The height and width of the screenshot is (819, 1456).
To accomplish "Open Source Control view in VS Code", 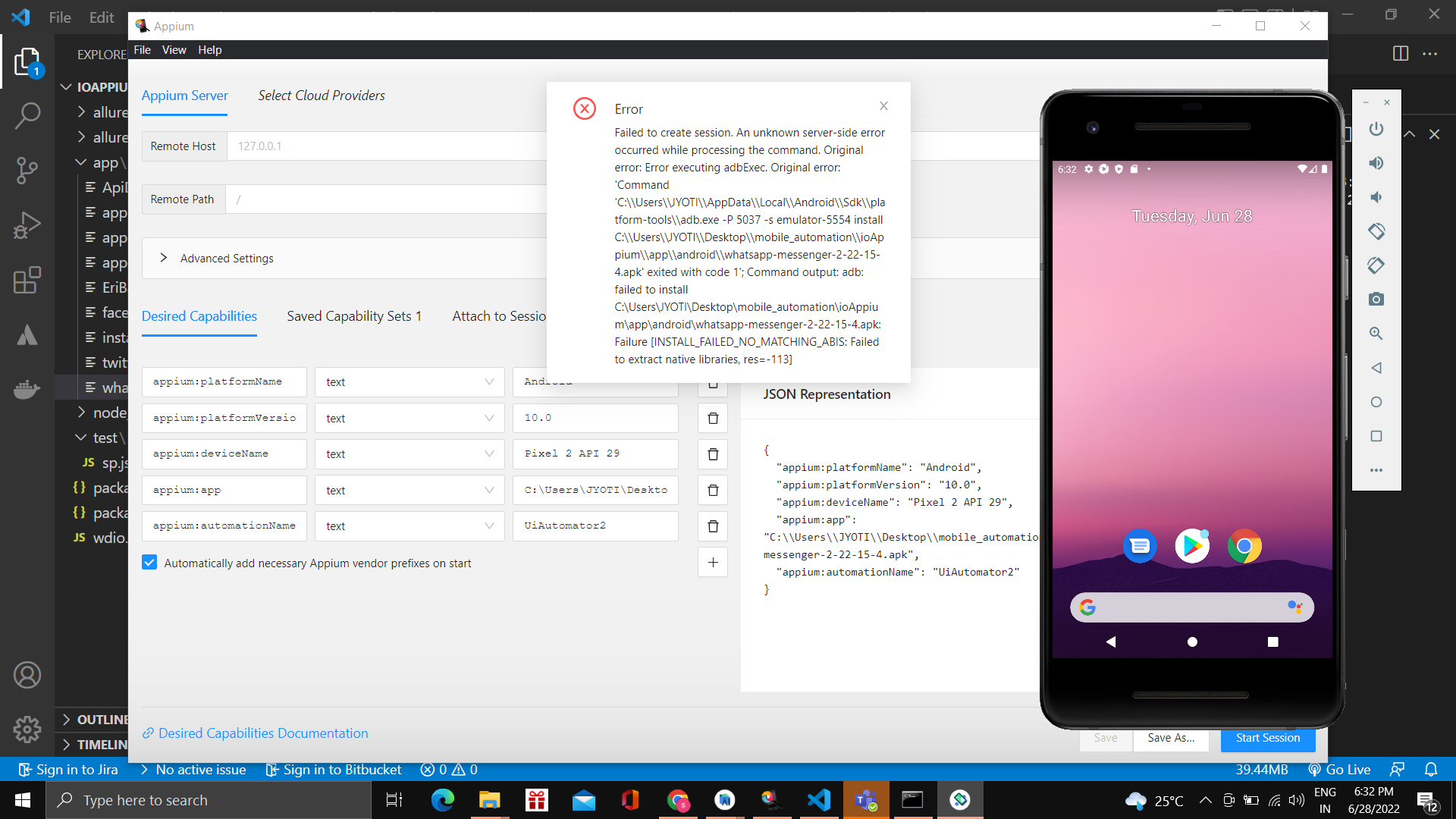I will coord(27,171).
